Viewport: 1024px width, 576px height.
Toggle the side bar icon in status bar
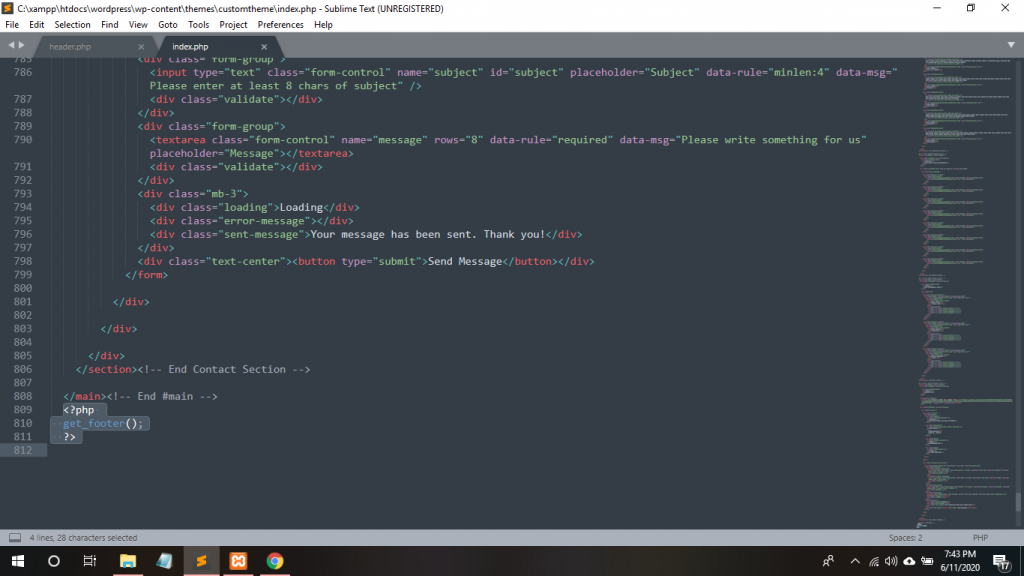(14, 538)
